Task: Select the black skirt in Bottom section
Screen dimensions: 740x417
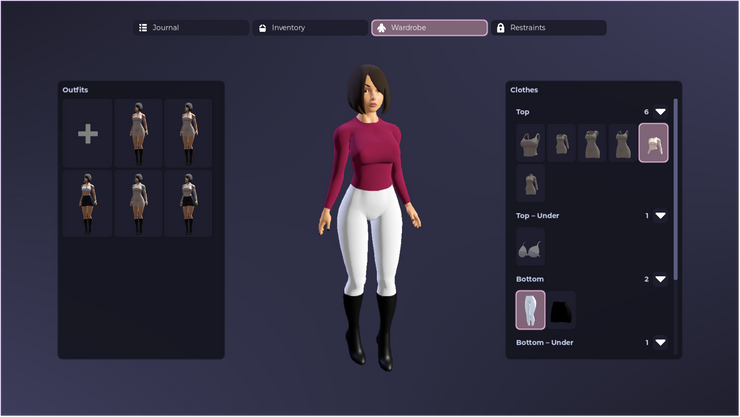Action: pyautogui.click(x=561, y=310)
